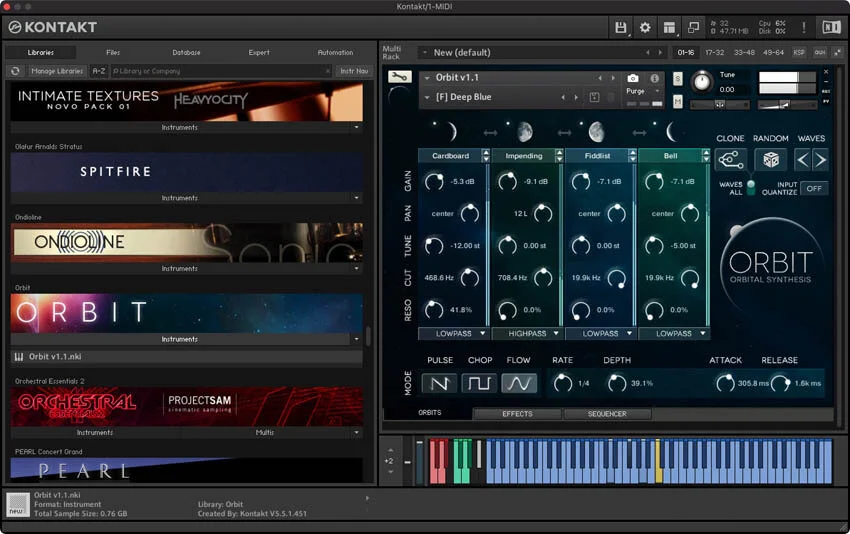This screenshot has width=850, height=534.
Task: Open the Files browser tab
Action: click(113, 52)
